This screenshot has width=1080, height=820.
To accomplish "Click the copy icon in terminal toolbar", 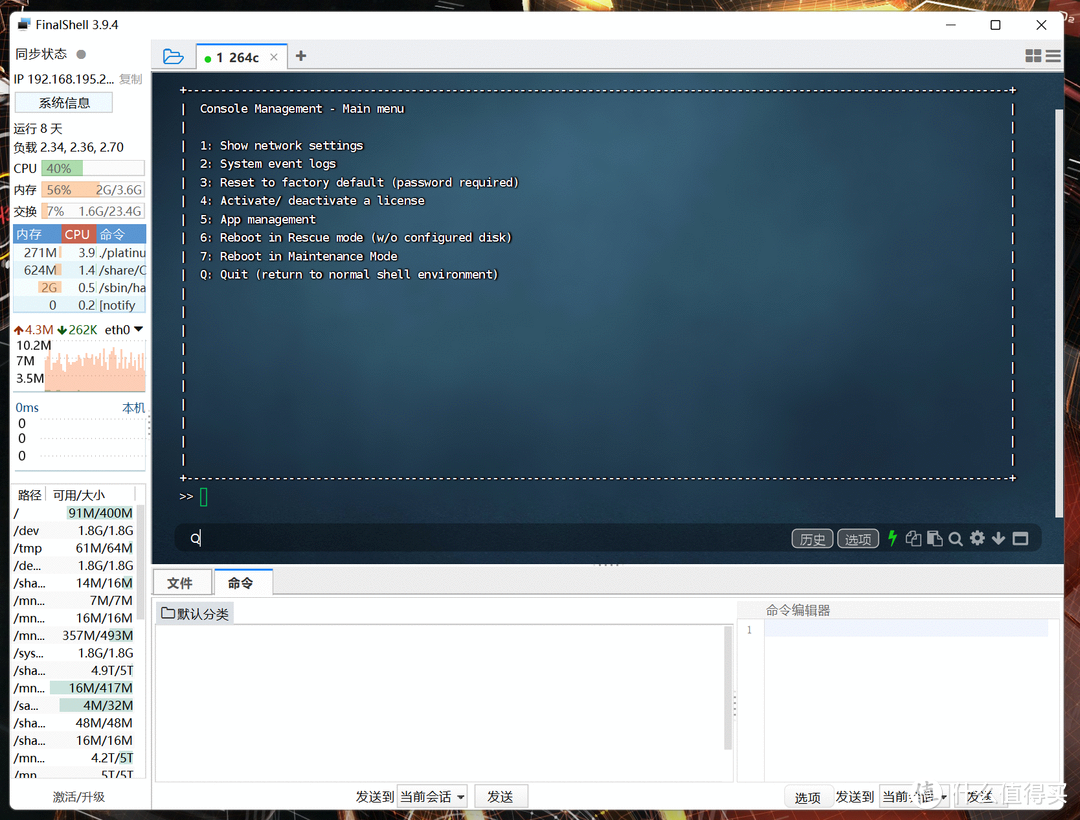I will click(913, 538).
